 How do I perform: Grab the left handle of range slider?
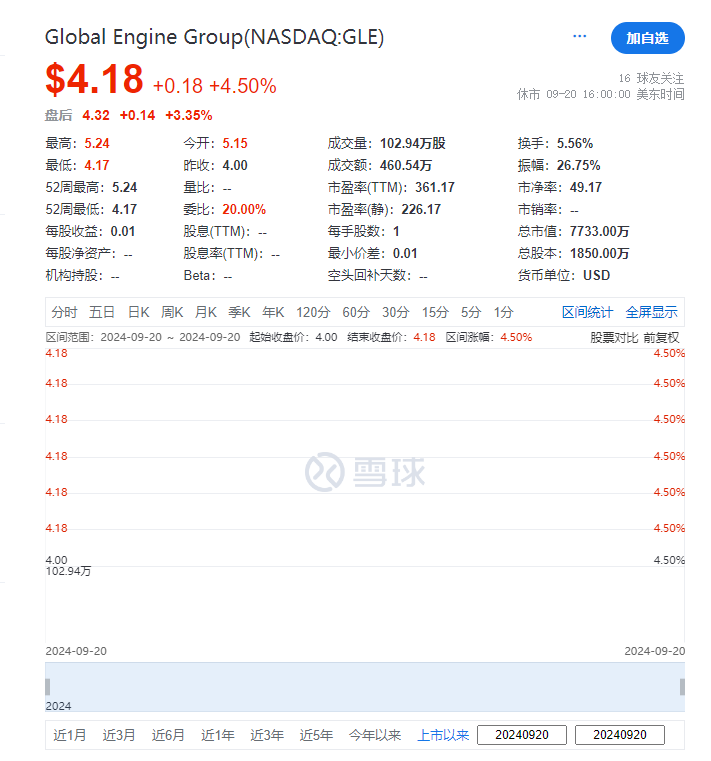pyautogui.click(x=48, y=687)
